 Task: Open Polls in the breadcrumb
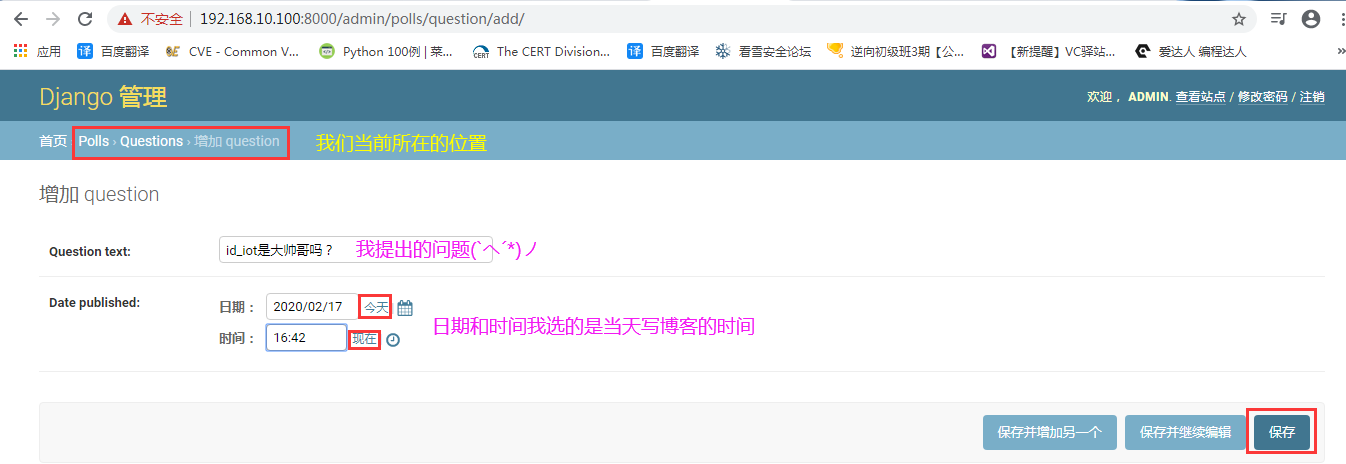[x=94, y=141]
